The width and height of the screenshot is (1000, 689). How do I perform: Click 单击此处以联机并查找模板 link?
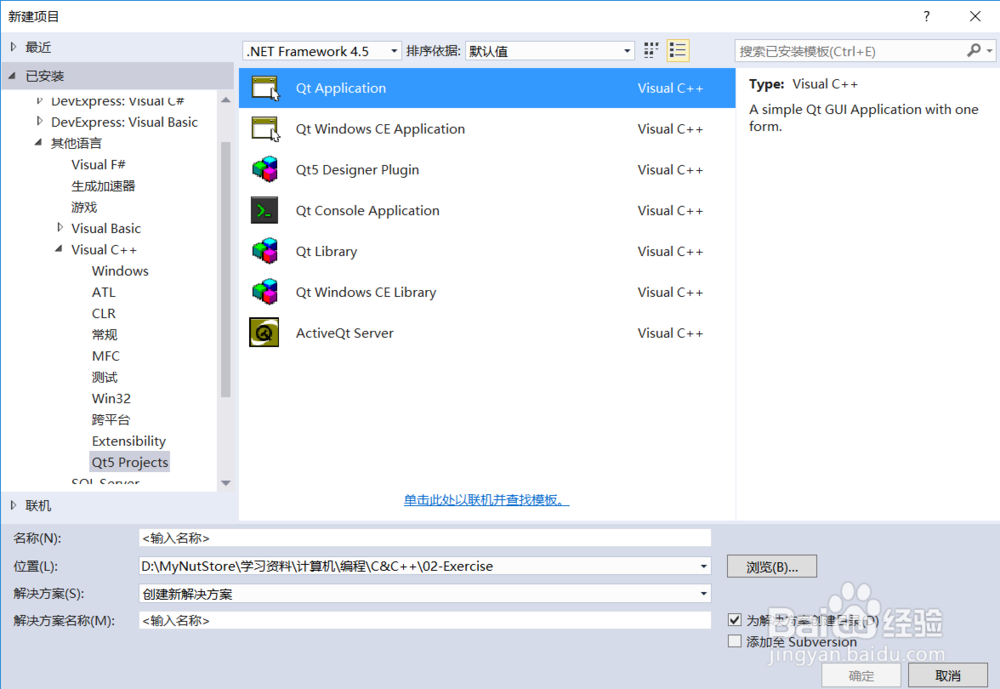[488, 499]
